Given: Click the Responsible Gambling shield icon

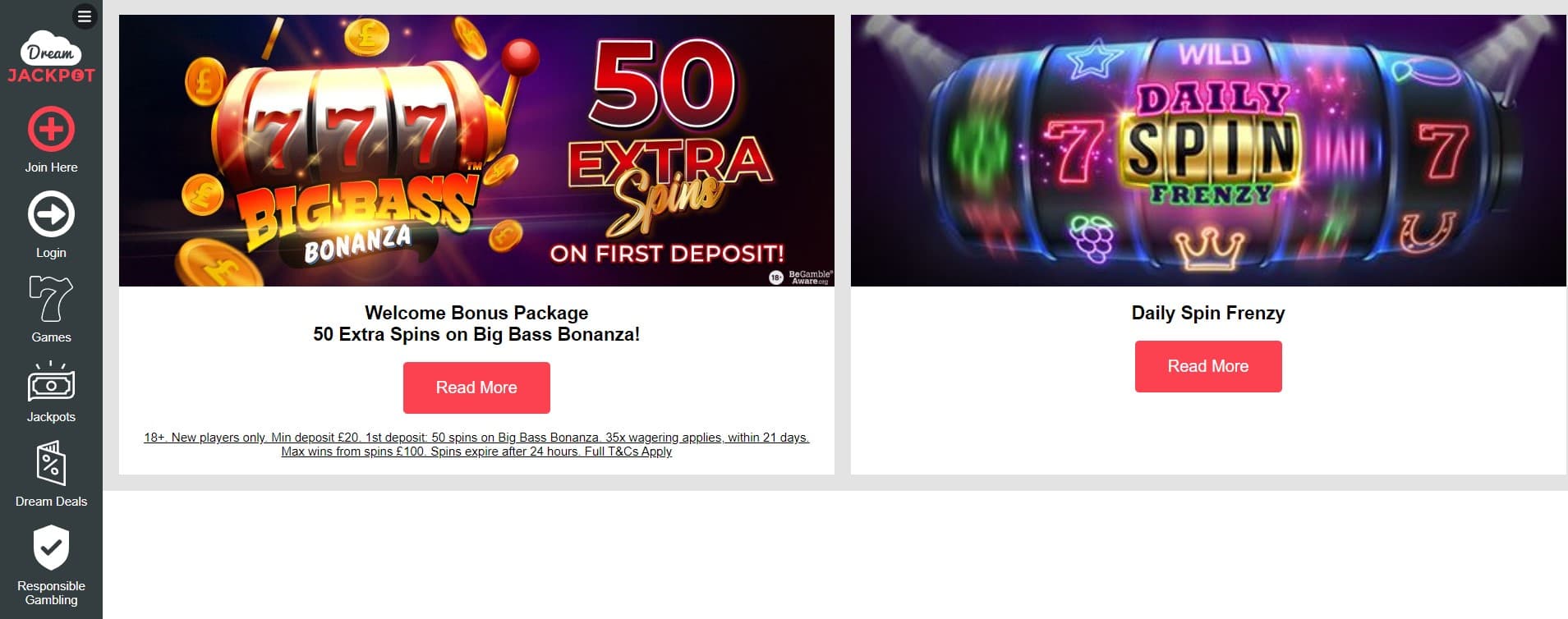Looking at the screenshot, I should pos(51,548).
